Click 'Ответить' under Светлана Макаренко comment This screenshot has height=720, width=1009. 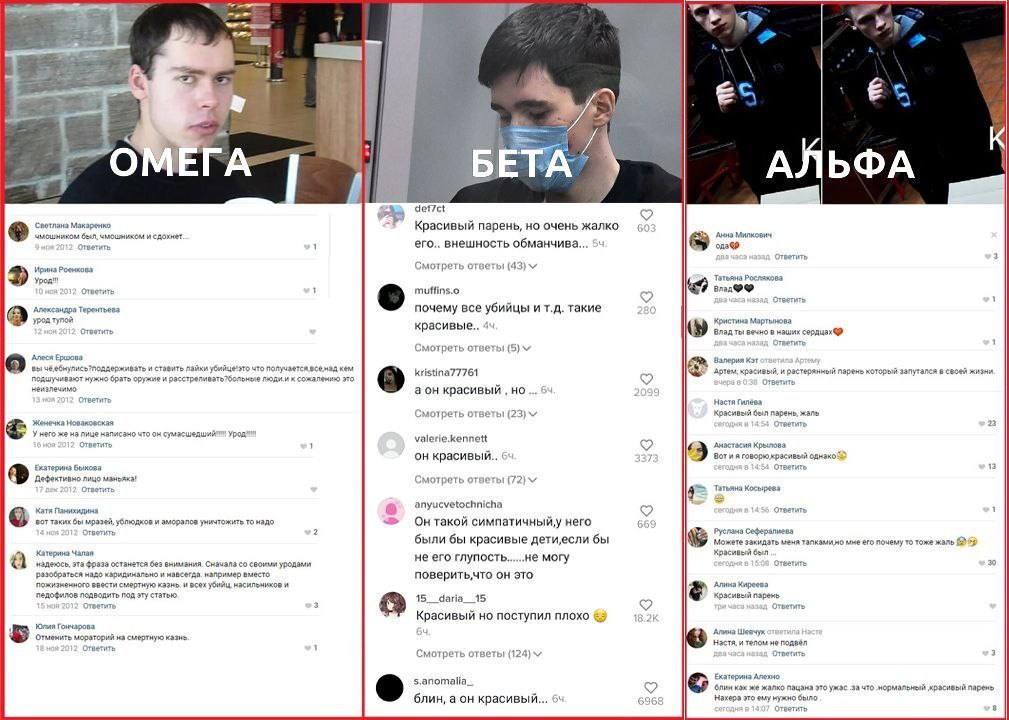point(94,247)
